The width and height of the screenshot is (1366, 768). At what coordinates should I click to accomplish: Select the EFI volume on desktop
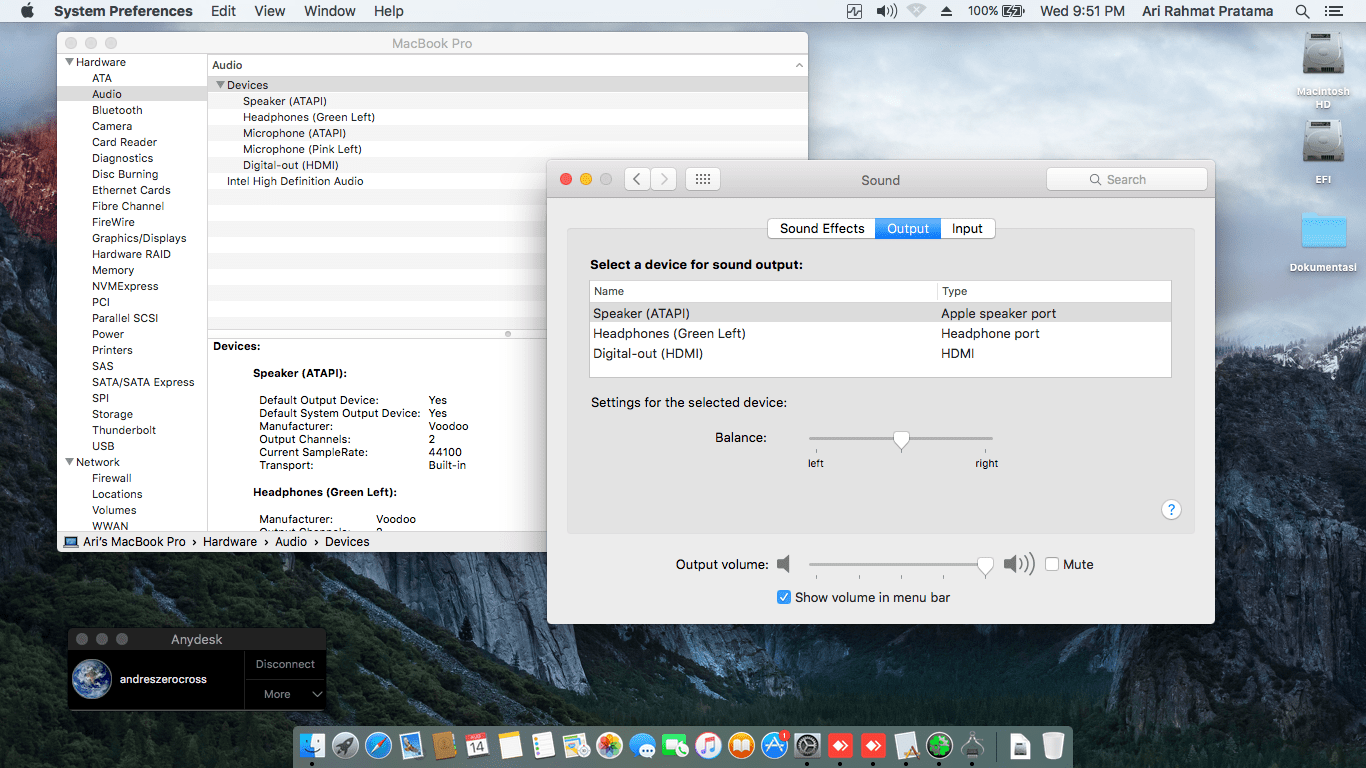(x=1323, y=152)
